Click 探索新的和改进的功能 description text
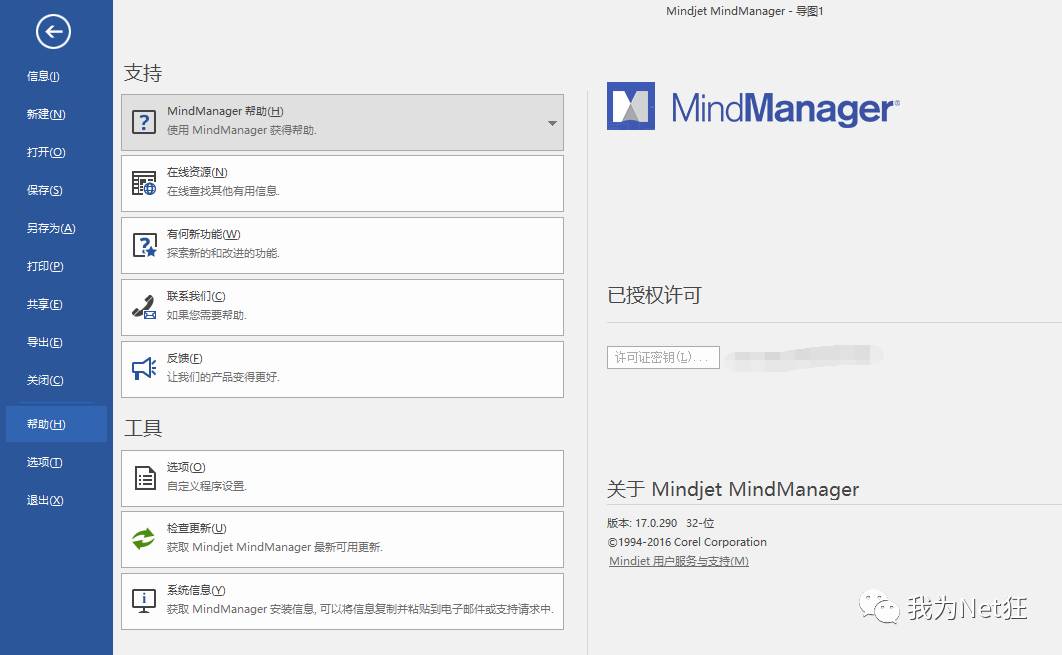Screen dimensions: 1062x655 (x=223, y=253)
